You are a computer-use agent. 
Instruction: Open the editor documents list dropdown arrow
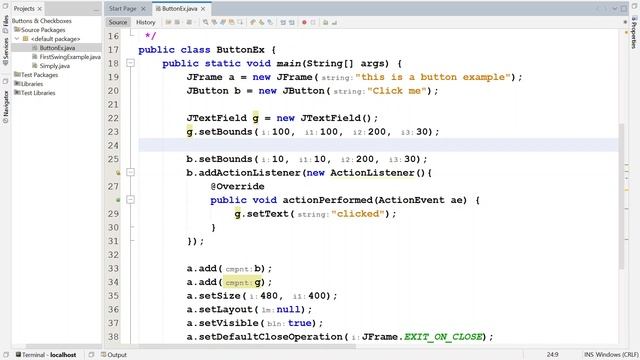click(615, 9)
